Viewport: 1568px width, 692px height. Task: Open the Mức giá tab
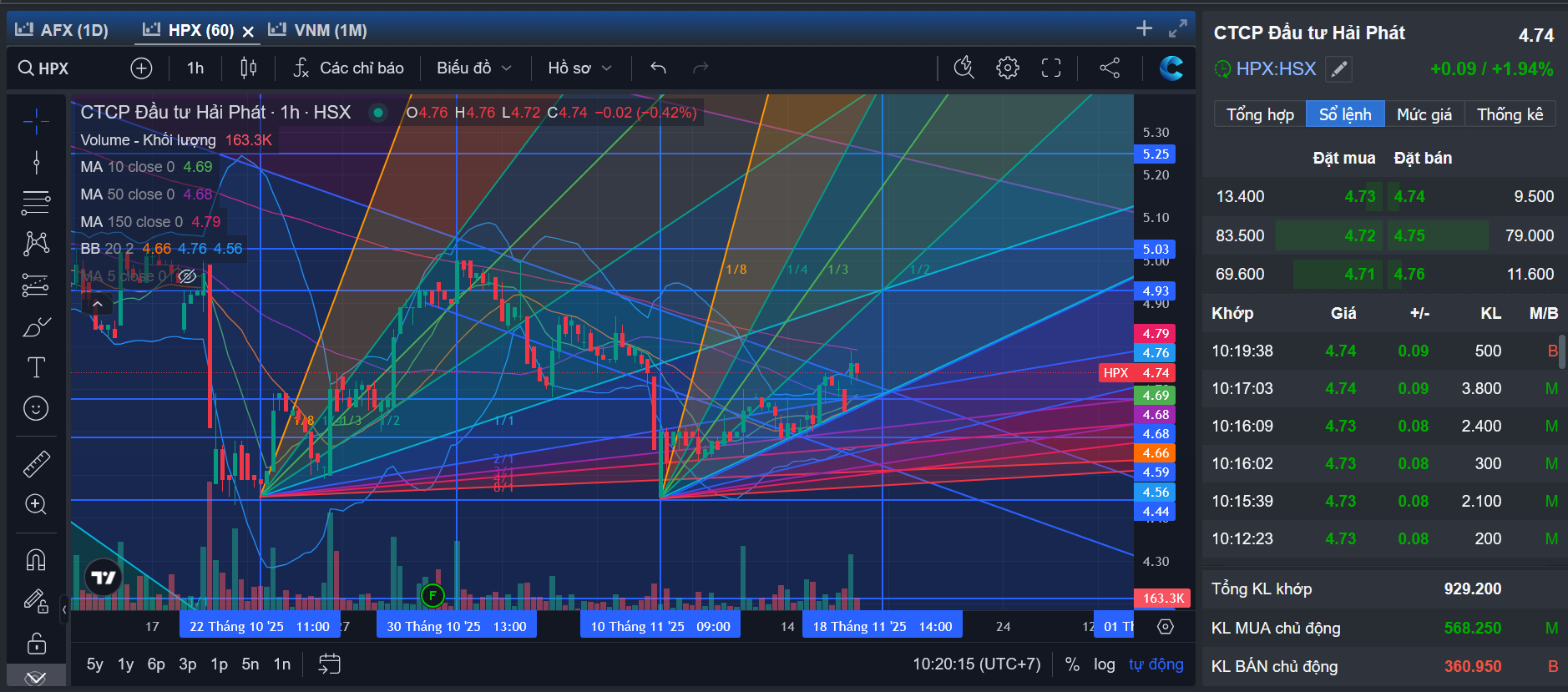[1424, 114]
